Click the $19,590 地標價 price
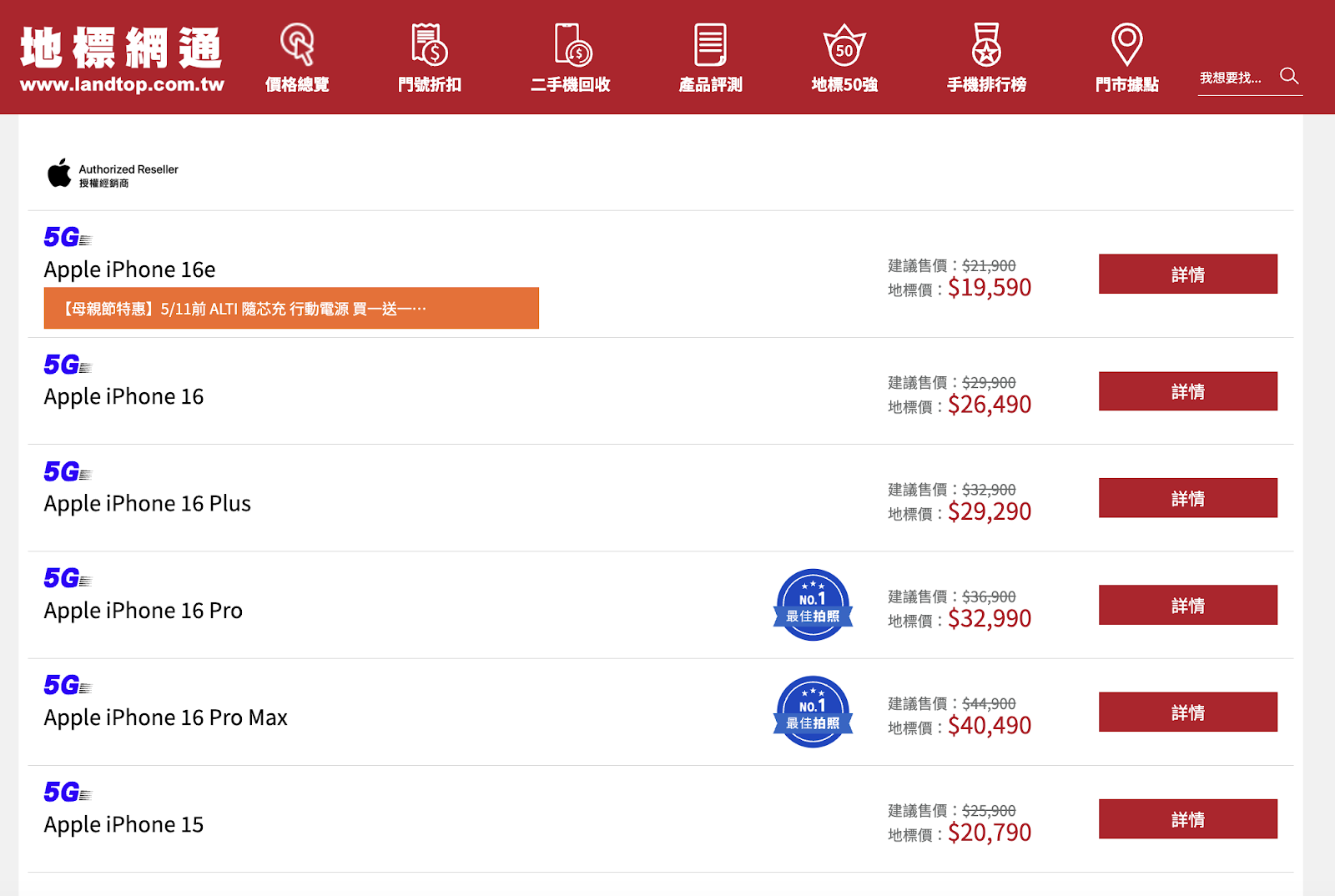 tap(990, 288)
